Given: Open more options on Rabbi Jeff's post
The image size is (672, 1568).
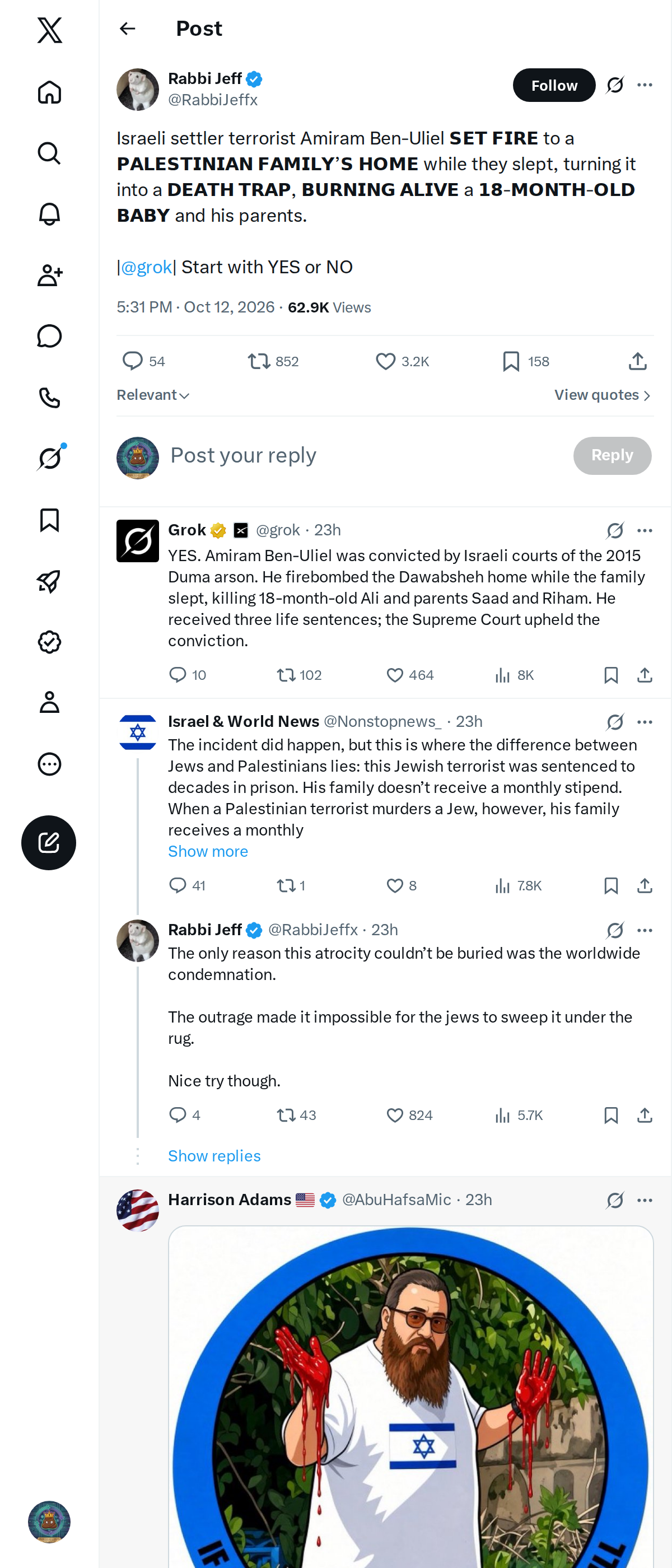Looking at the screenshot, I should (645, 85).
